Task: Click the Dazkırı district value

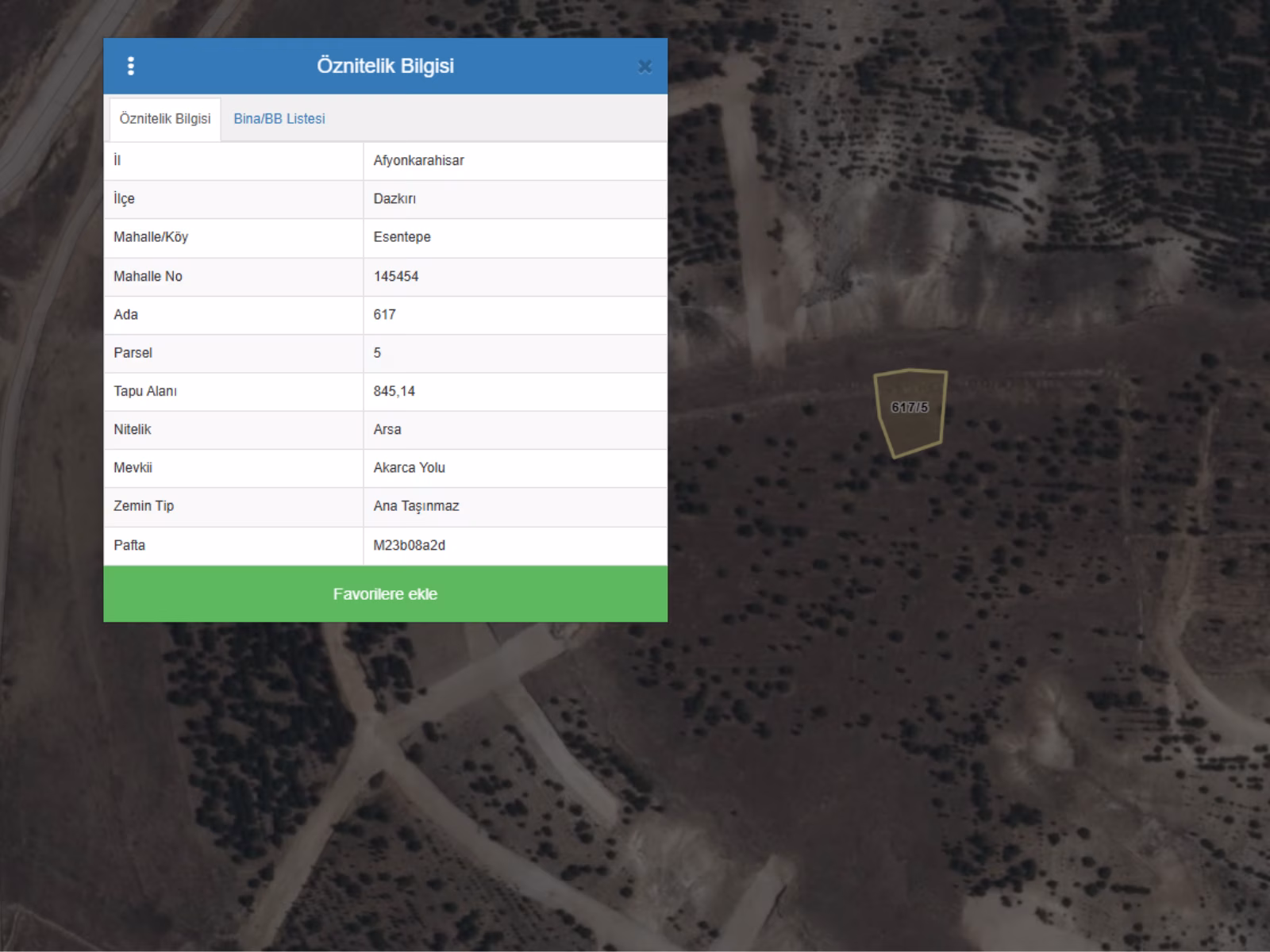Action: pos(394,199)
